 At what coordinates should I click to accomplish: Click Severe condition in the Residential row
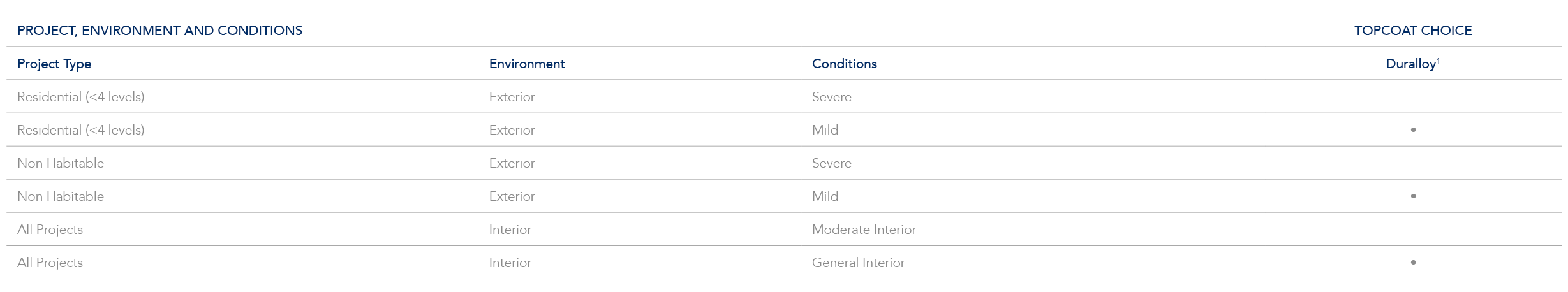coord(831,97)
